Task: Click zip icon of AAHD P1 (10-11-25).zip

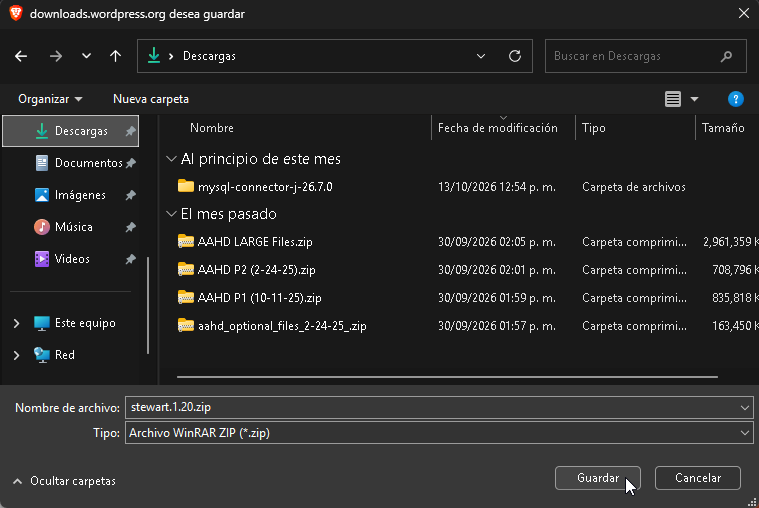Action: coord(186,297)
